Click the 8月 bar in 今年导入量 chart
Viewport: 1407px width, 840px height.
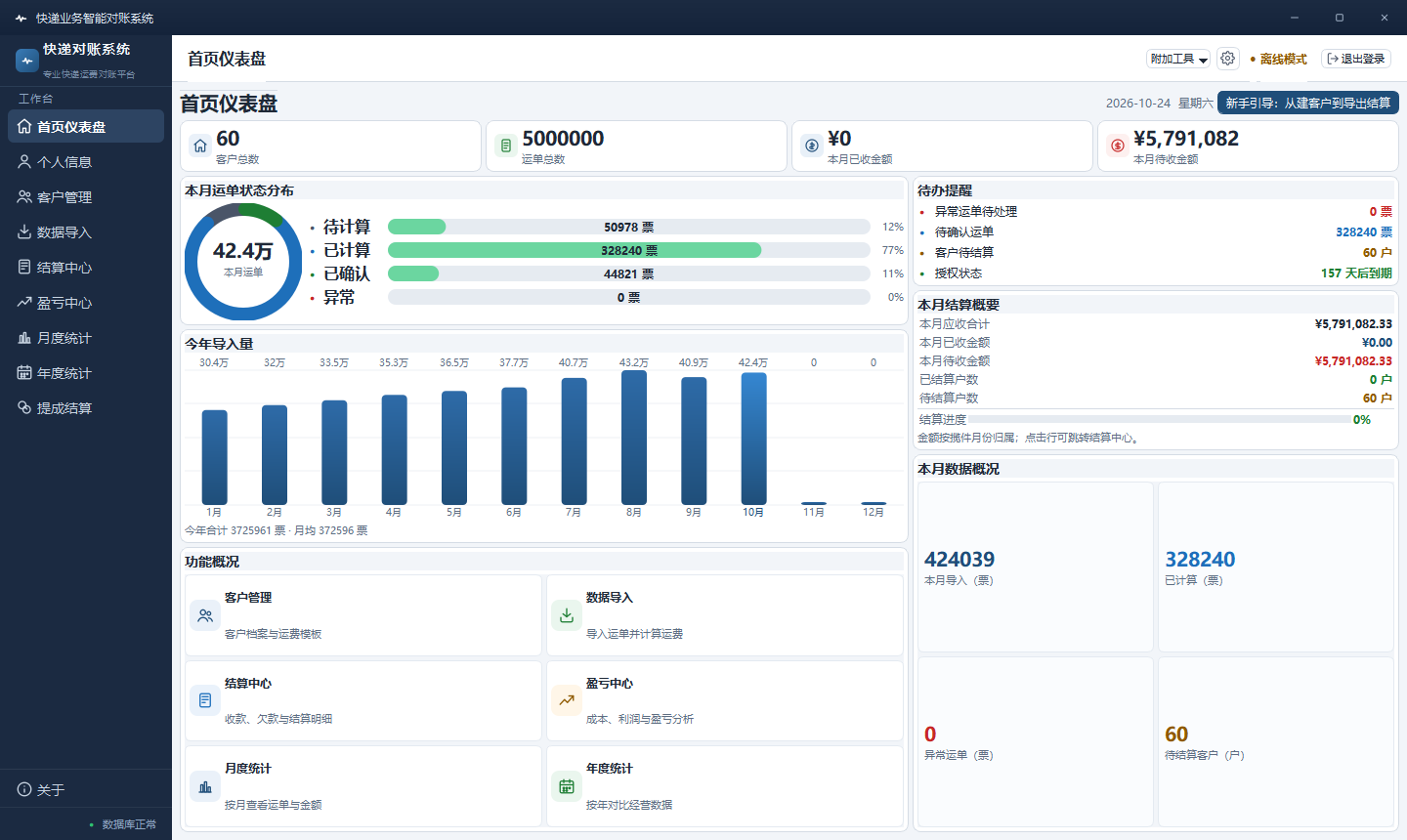pyautogui.click(x=634, y=438)
